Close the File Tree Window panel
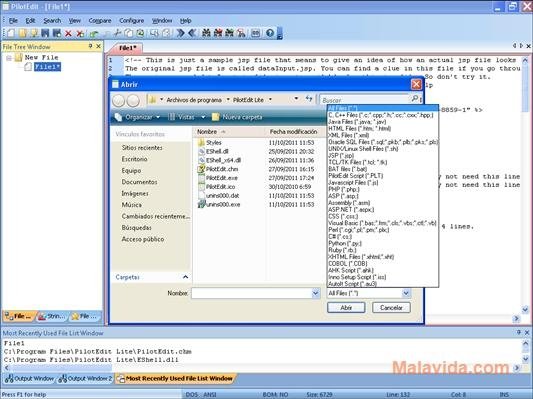The image size is (533, 399). point(98,46)
